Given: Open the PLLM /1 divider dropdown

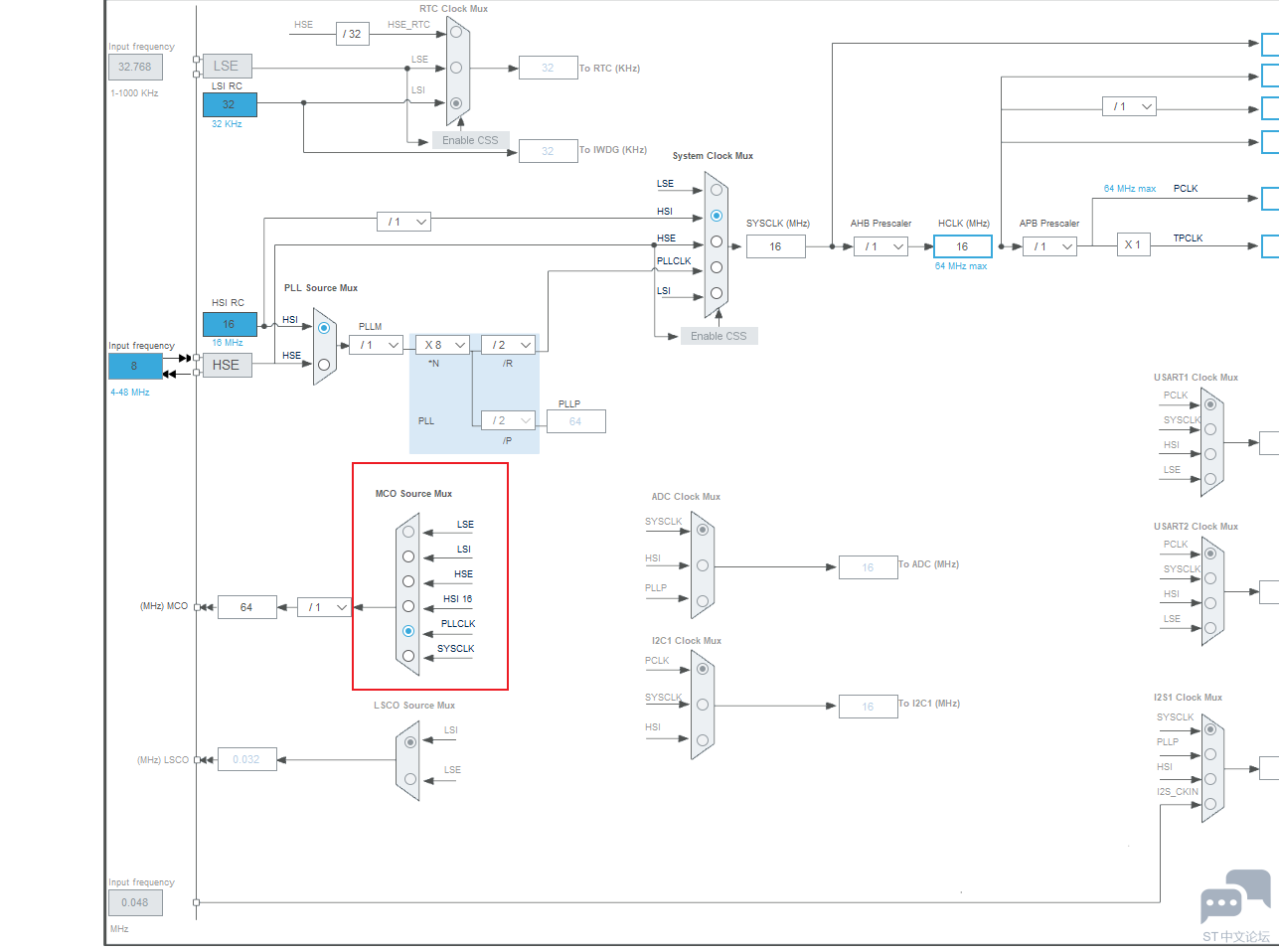Looking at the screenshot, I should (377, 345).
